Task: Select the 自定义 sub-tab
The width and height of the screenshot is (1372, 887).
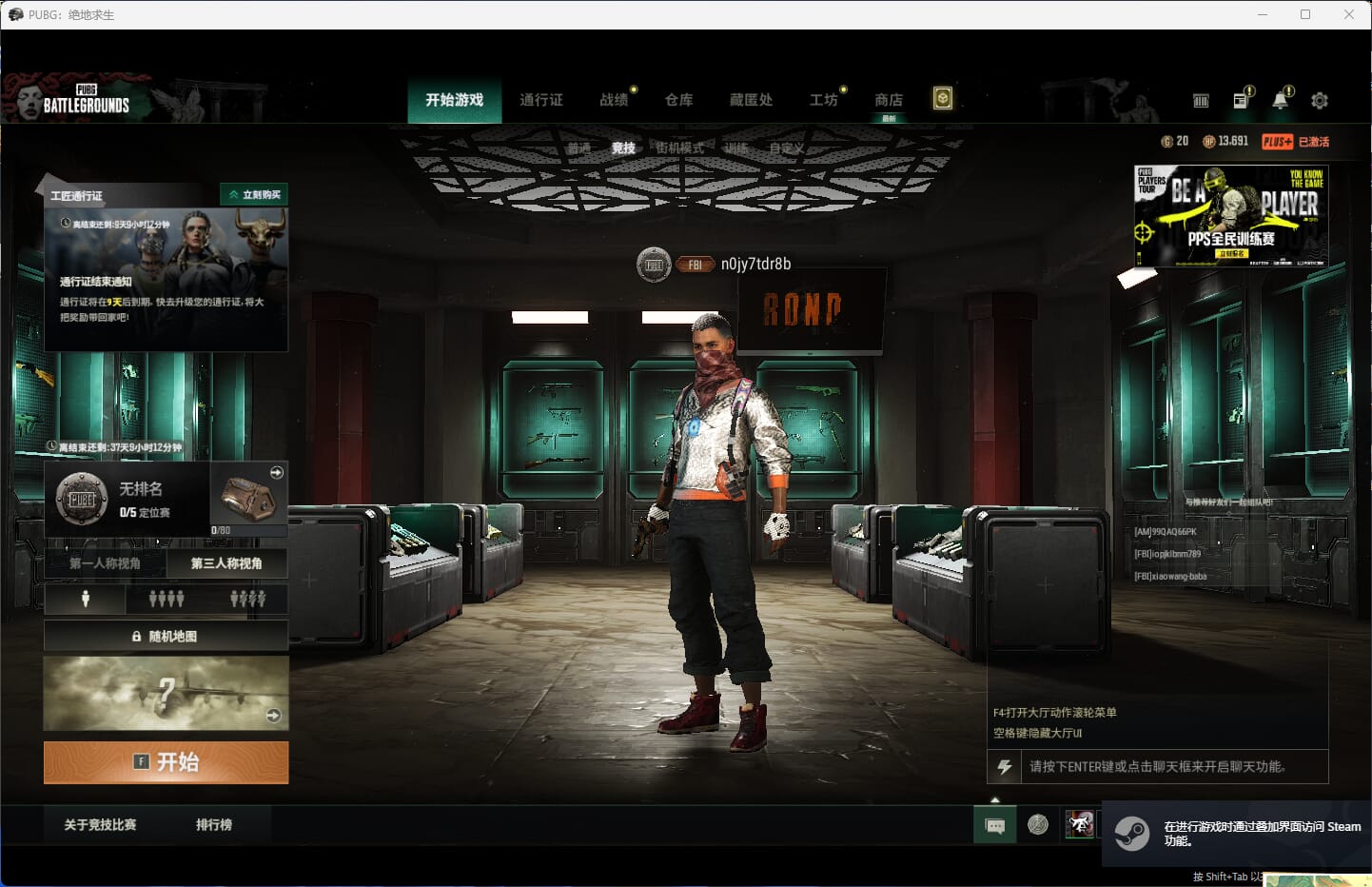Action: click(x=787, y=148)
